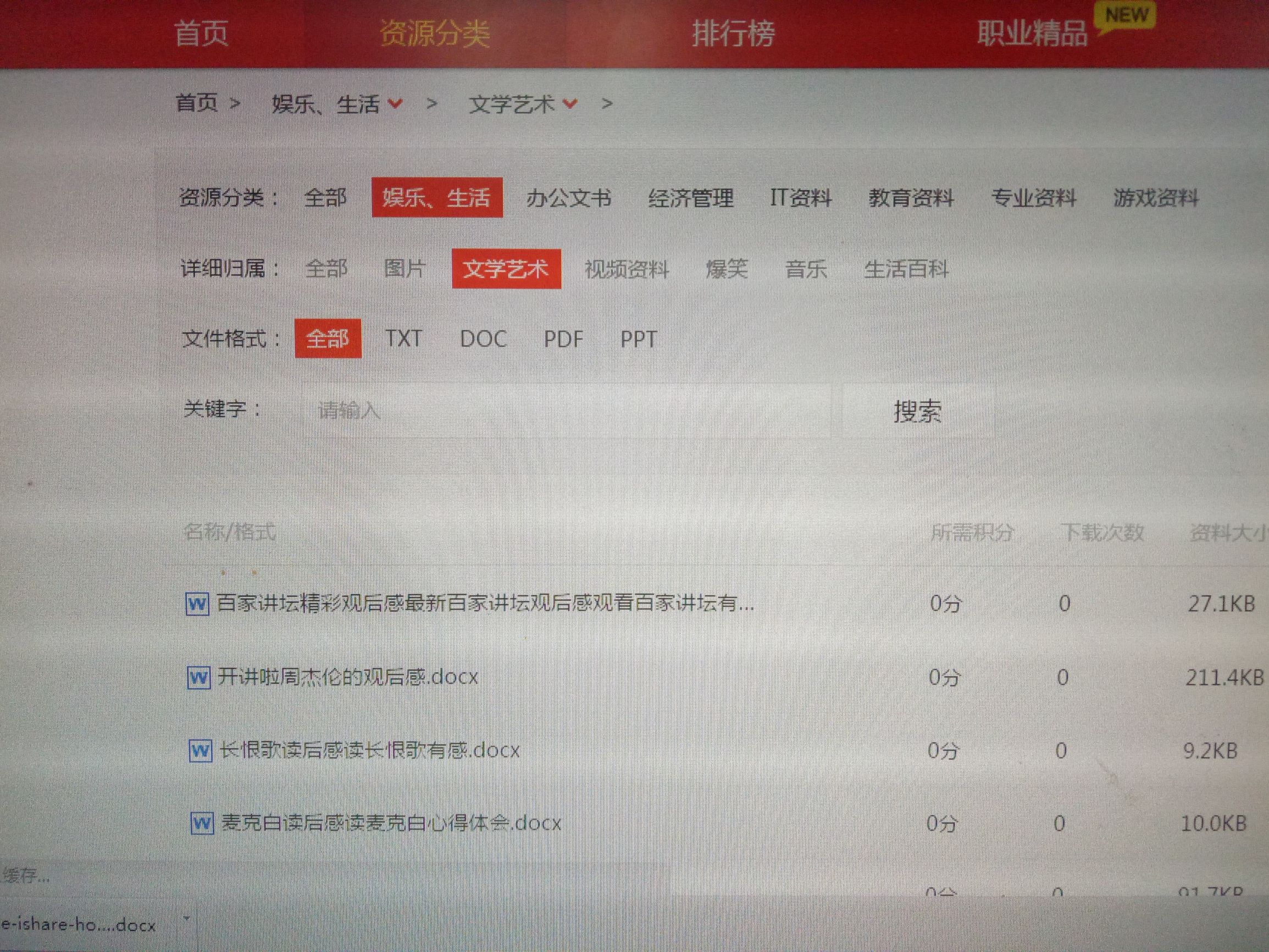Select the 教育资料 resource category
1269x952 pixels.
click(912, 198)
